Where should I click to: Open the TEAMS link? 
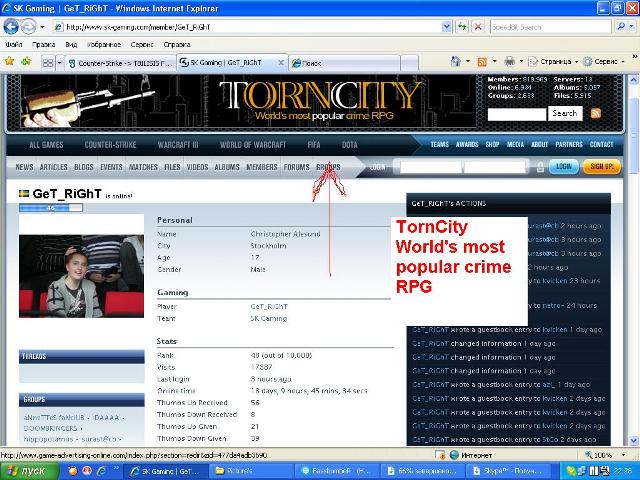tap(440, 144)
